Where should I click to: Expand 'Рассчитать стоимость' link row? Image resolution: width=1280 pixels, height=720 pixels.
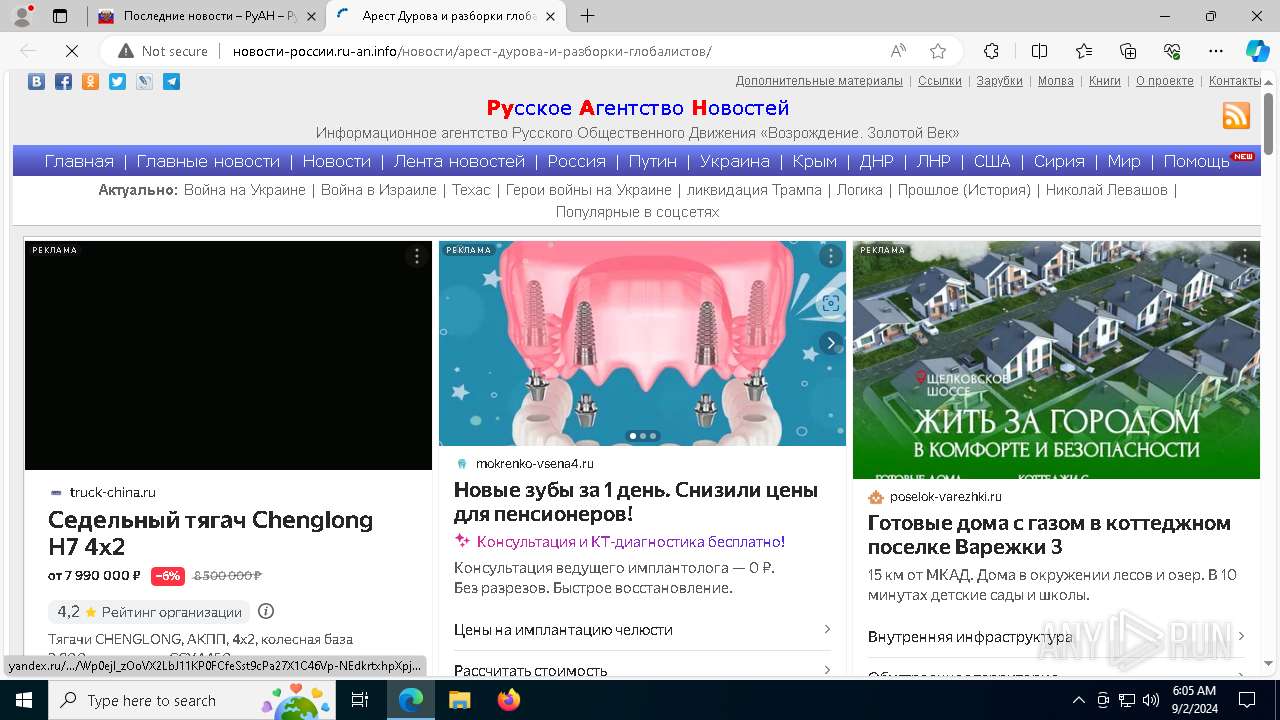click(x=642, y=670)
